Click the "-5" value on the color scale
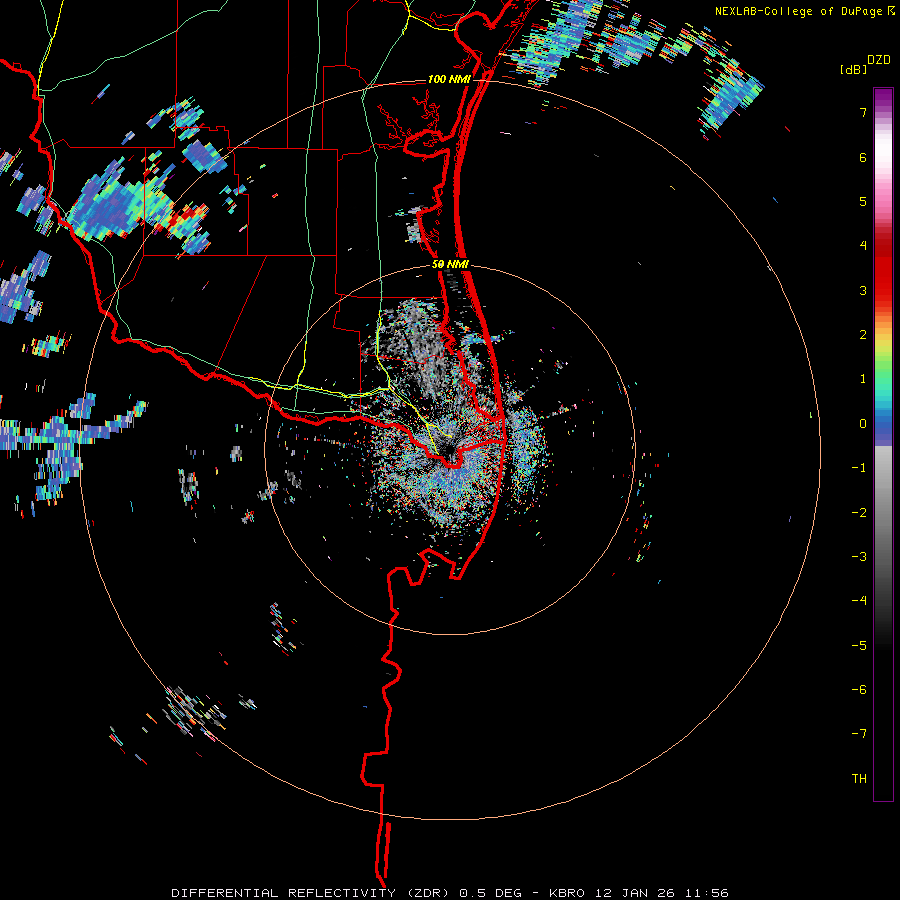The height and width of the screenshot is (900, 900). point(859,645)
